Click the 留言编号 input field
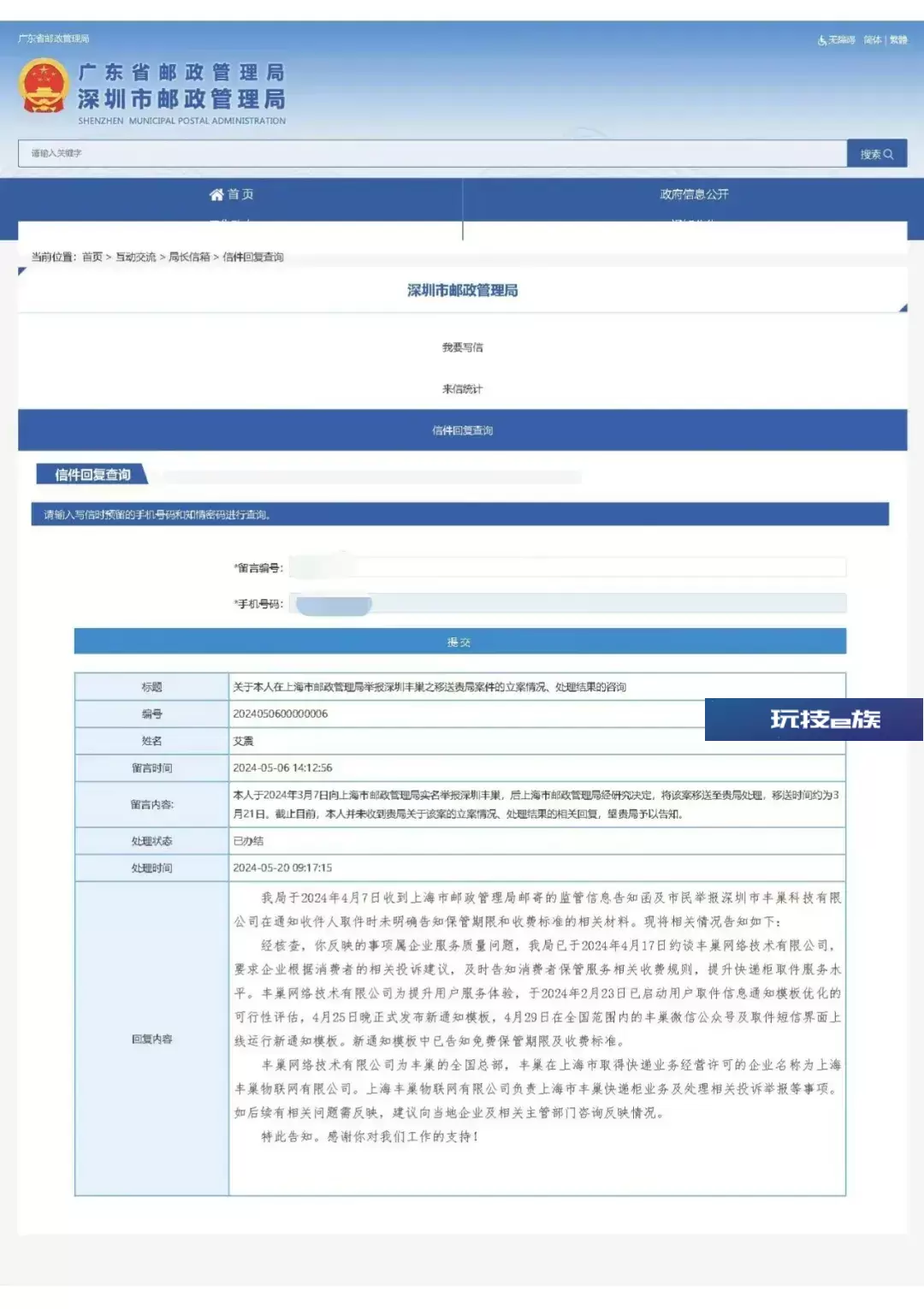The width and height of the screenshot is (924, 1309). click(567, 567)
